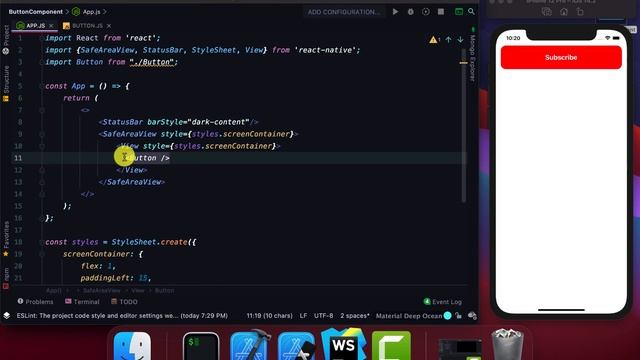Close the BUTTON.JS tab

coord(109,26)
